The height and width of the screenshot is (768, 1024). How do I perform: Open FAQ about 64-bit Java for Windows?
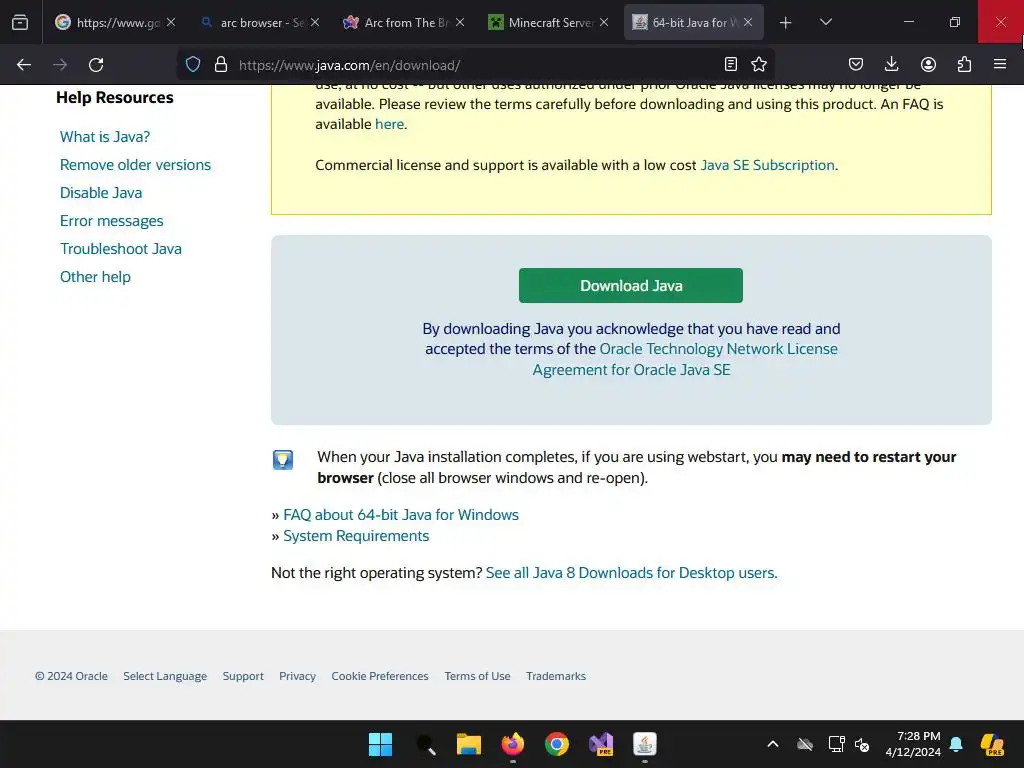[401, 515]
